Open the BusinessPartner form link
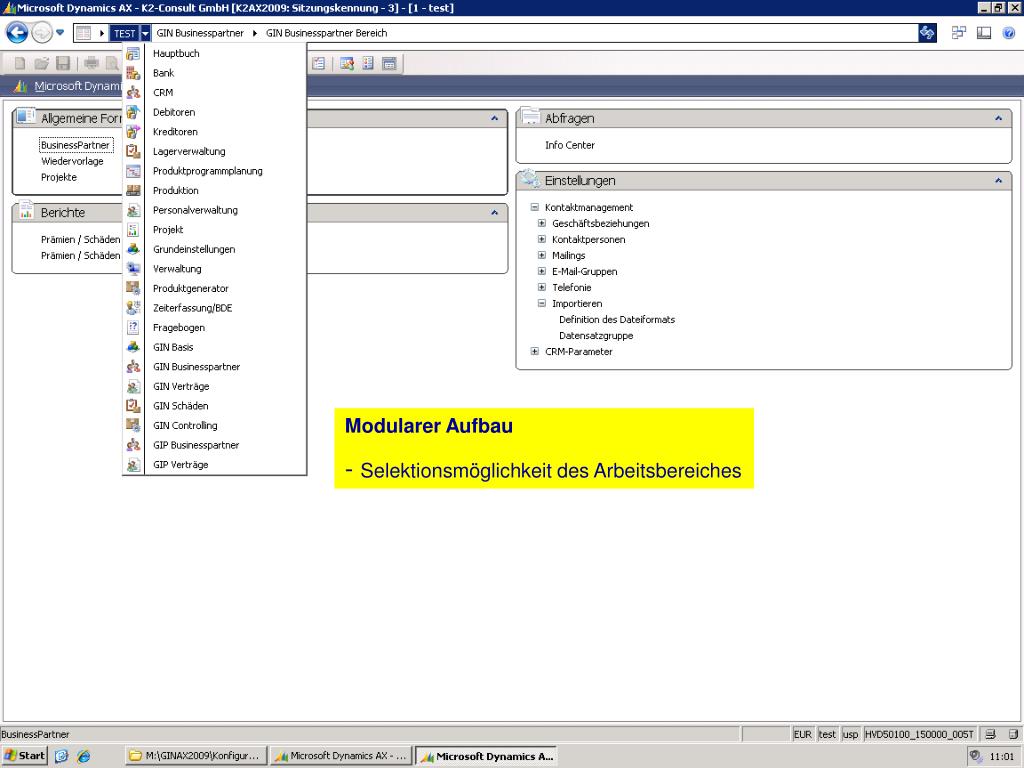Viewport: 1024px width, 768px height. (x=76, y=145)
